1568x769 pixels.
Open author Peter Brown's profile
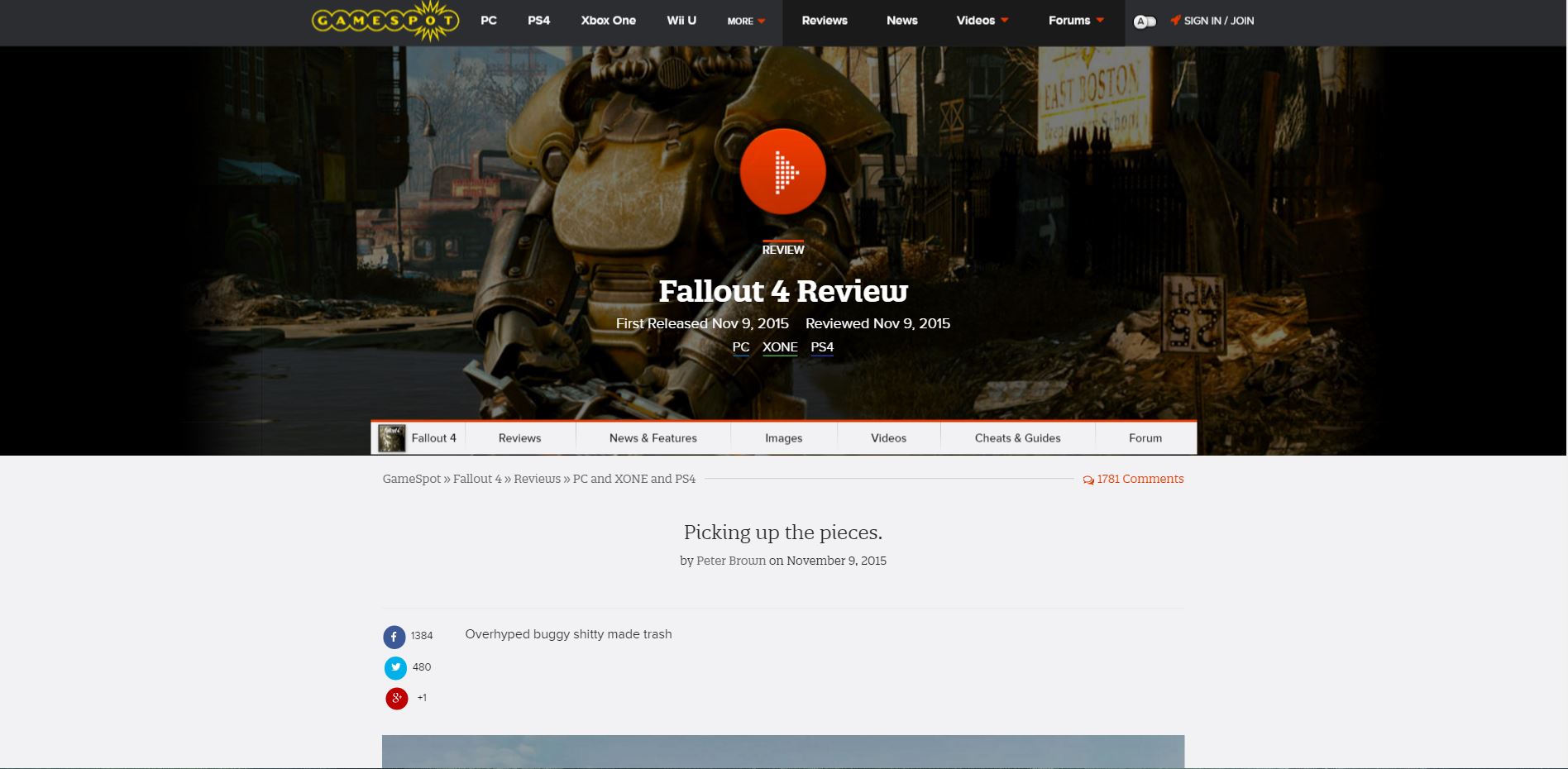[x=731, y=561]
